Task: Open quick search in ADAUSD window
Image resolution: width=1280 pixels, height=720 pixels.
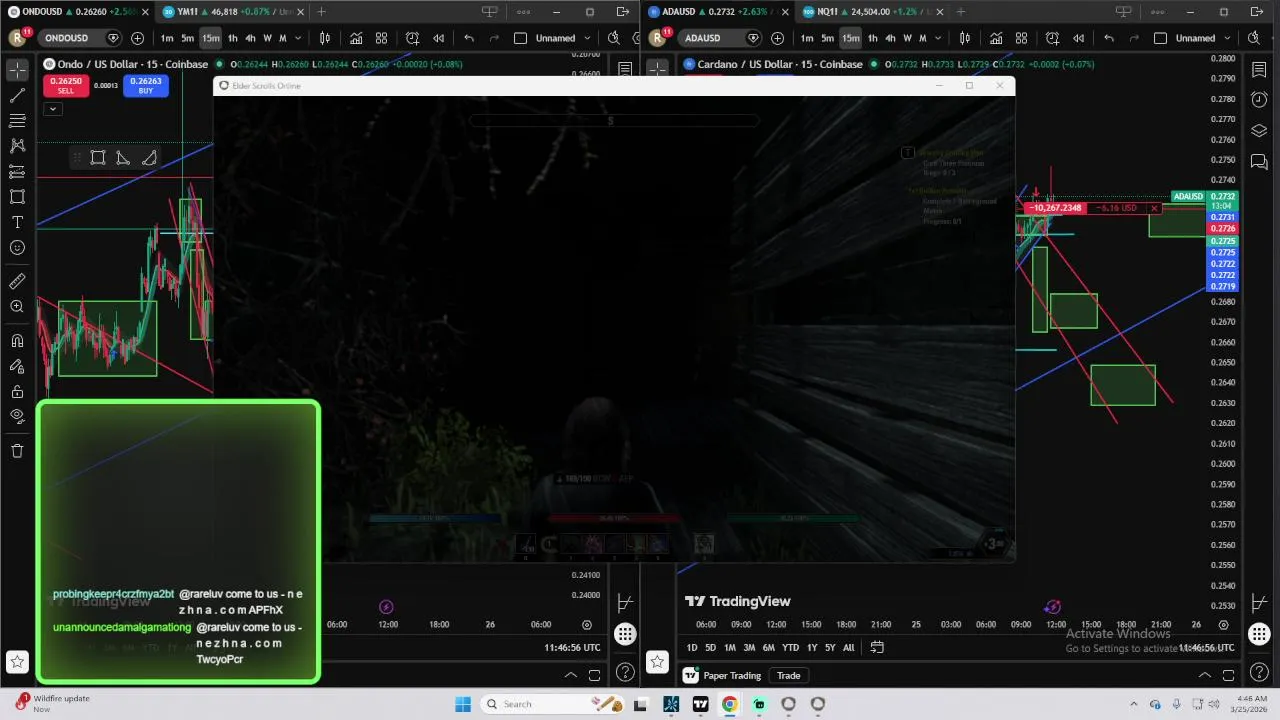Action: click(x=1254, y=38)
